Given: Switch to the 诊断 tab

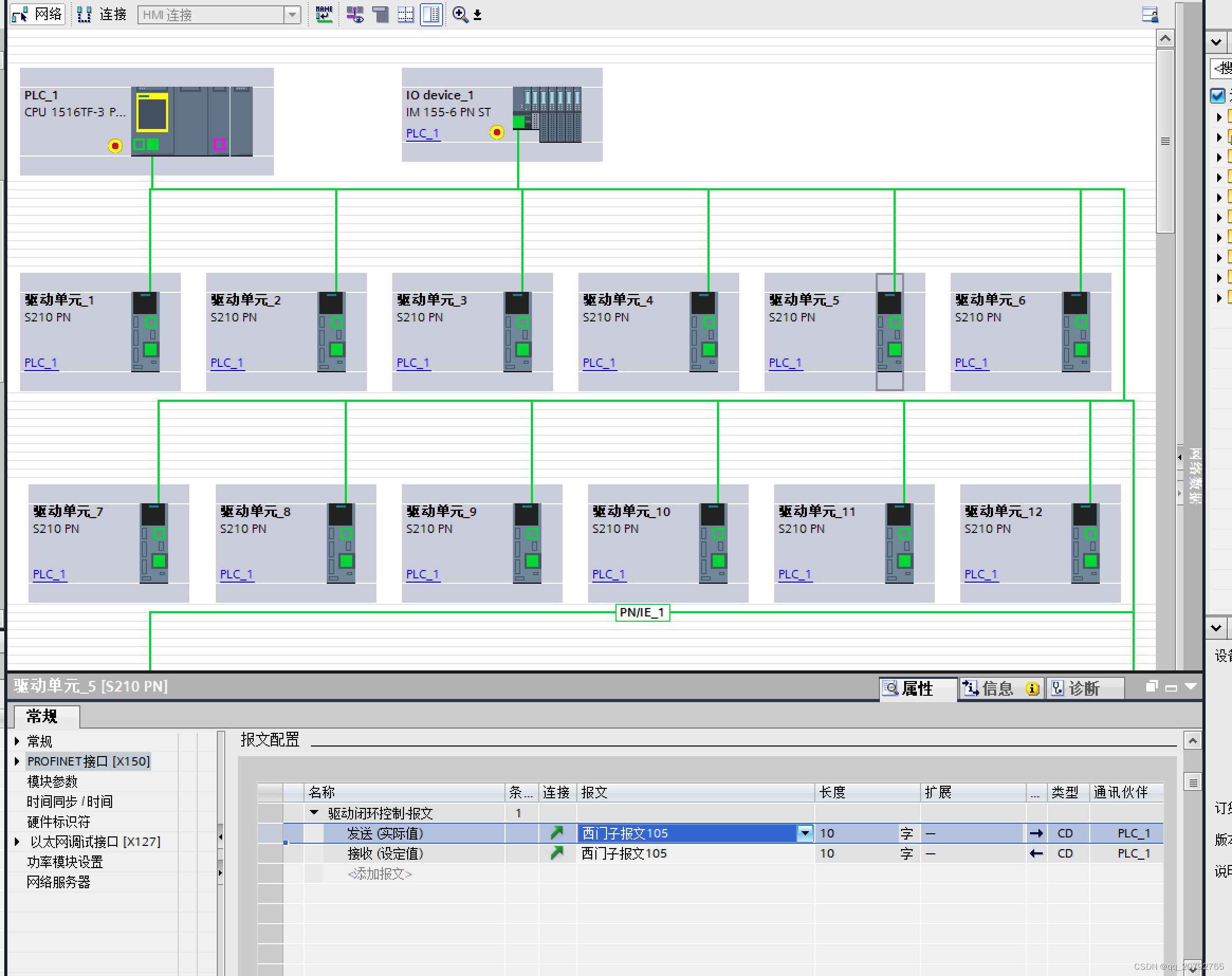Looking at the screenshot, I should 1083,688.
